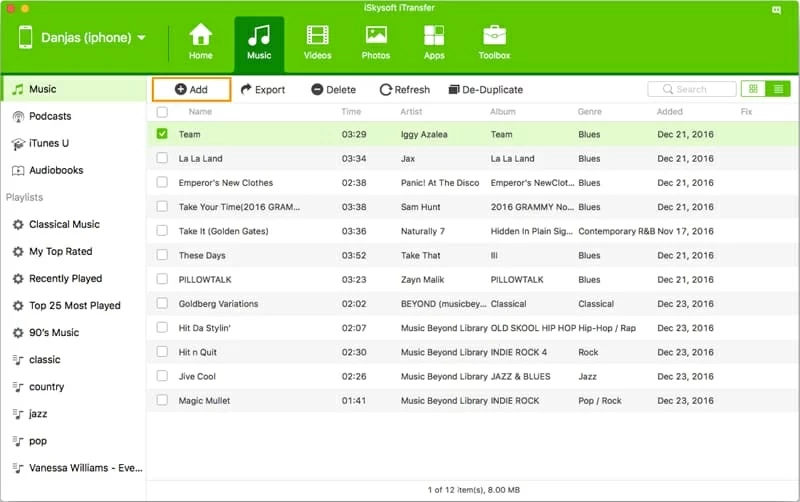This screenshot has height=502, width=800.
Task: Select Podcasts in the sidebar
Action: pyautogui.click(x=49, y=116)
